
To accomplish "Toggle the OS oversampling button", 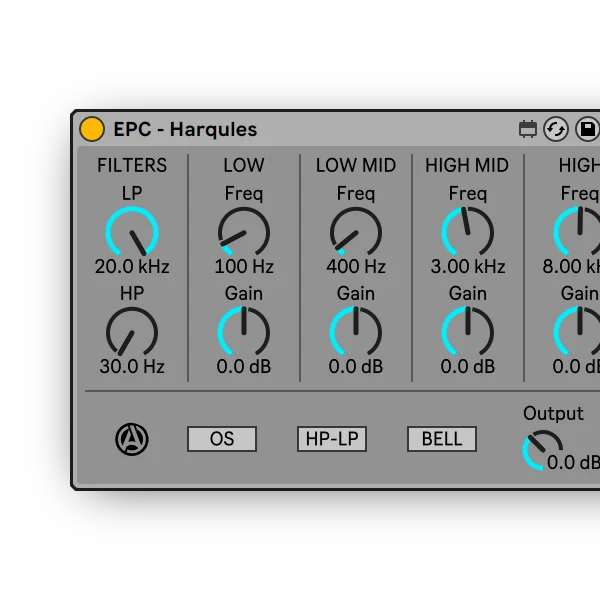I will click(x=222, y=439).
